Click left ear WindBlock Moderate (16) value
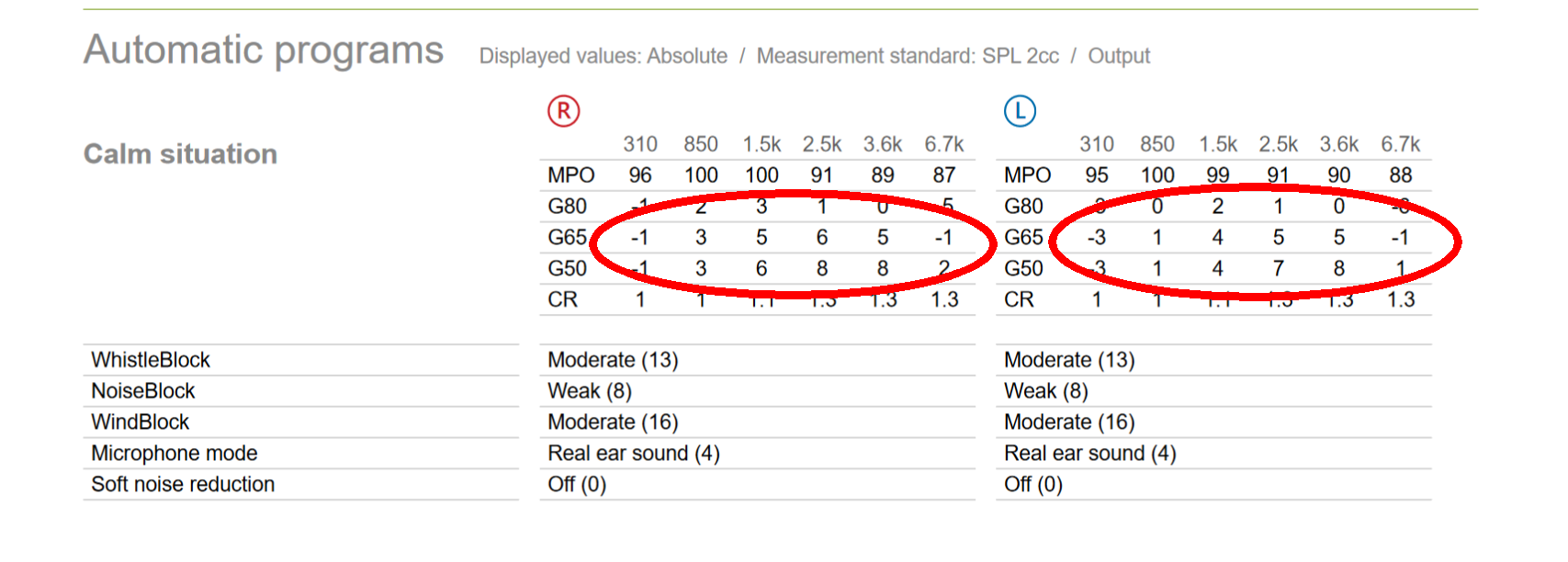The height and width of the screenshot is (562, 1568). tap(1069, 422)
